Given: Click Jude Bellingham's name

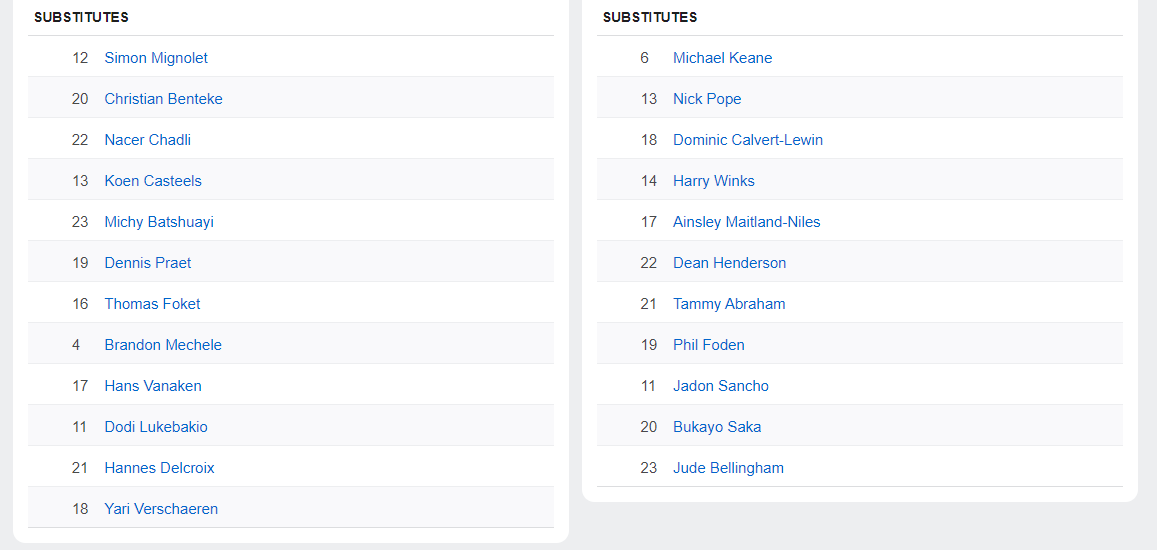Looking at the screenshot, I should (x=728, y=468).
